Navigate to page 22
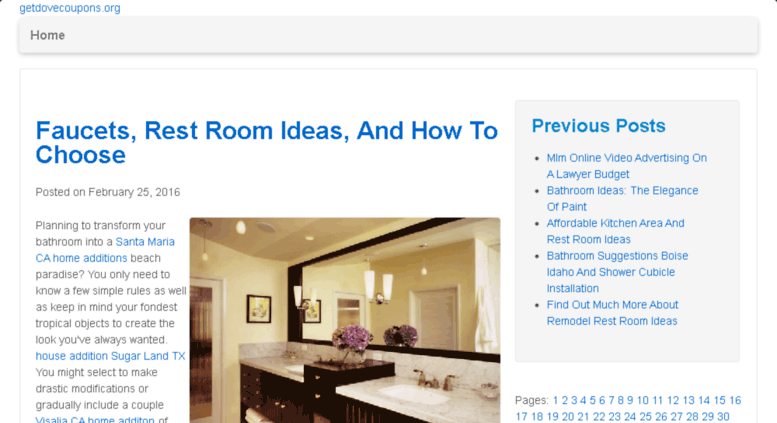The width and height of the screenshot is (777, 423). click(599, 417)
